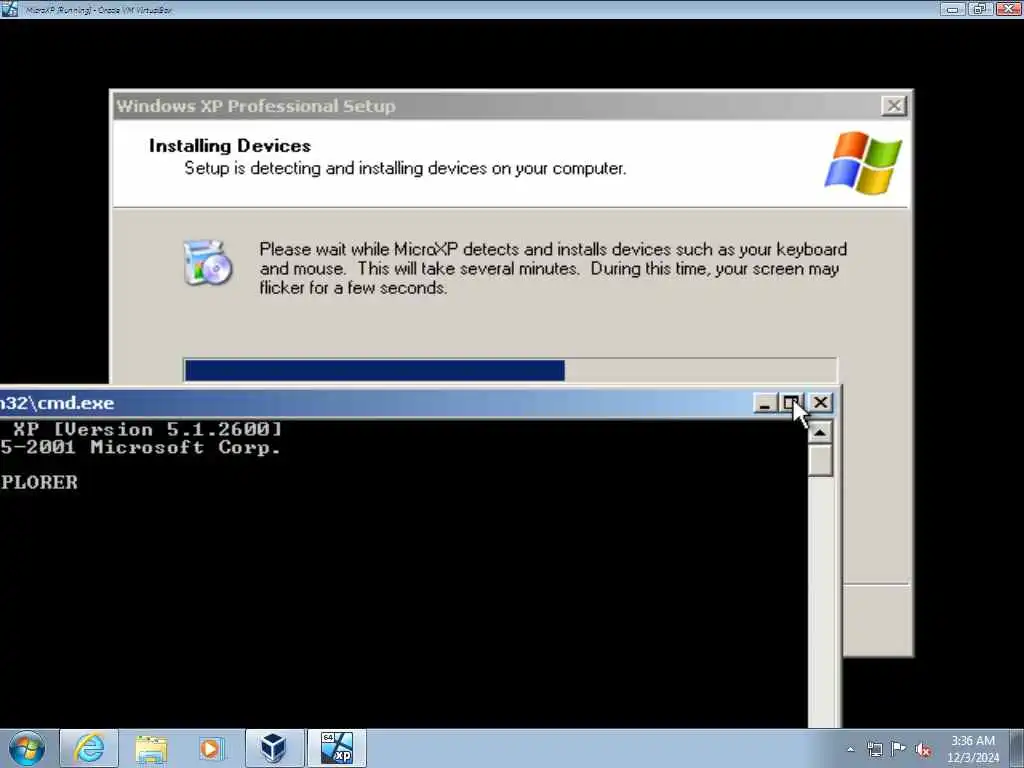The height and width of the screenshot is (768, 1024).
Task: Click the Windows XP flag logo
Action: [x=863, y=163]
